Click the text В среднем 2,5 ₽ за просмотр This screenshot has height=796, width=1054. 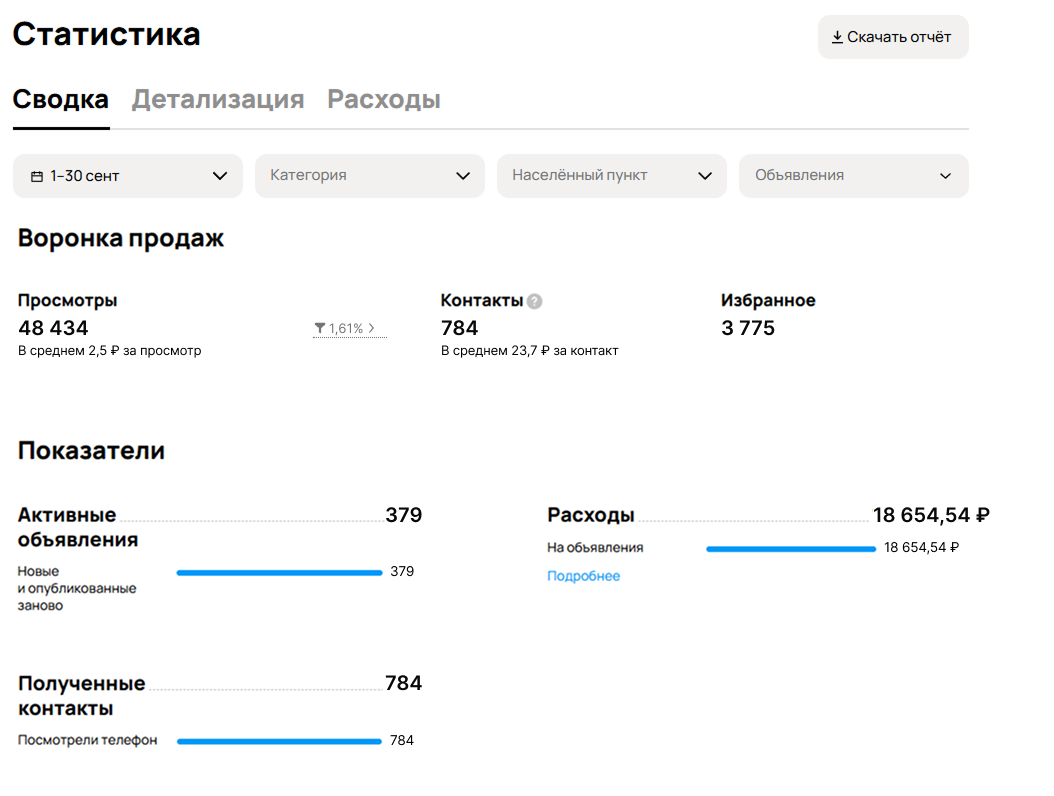110,351
